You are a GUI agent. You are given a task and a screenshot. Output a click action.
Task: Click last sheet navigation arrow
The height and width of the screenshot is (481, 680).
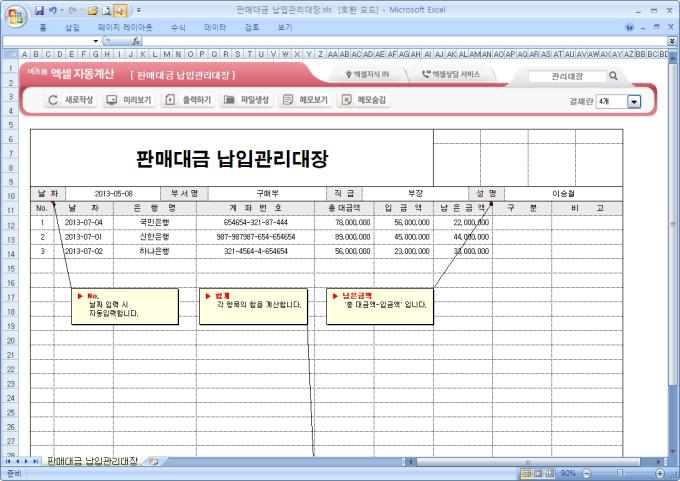pyautogui.click(x=35, y=461)
